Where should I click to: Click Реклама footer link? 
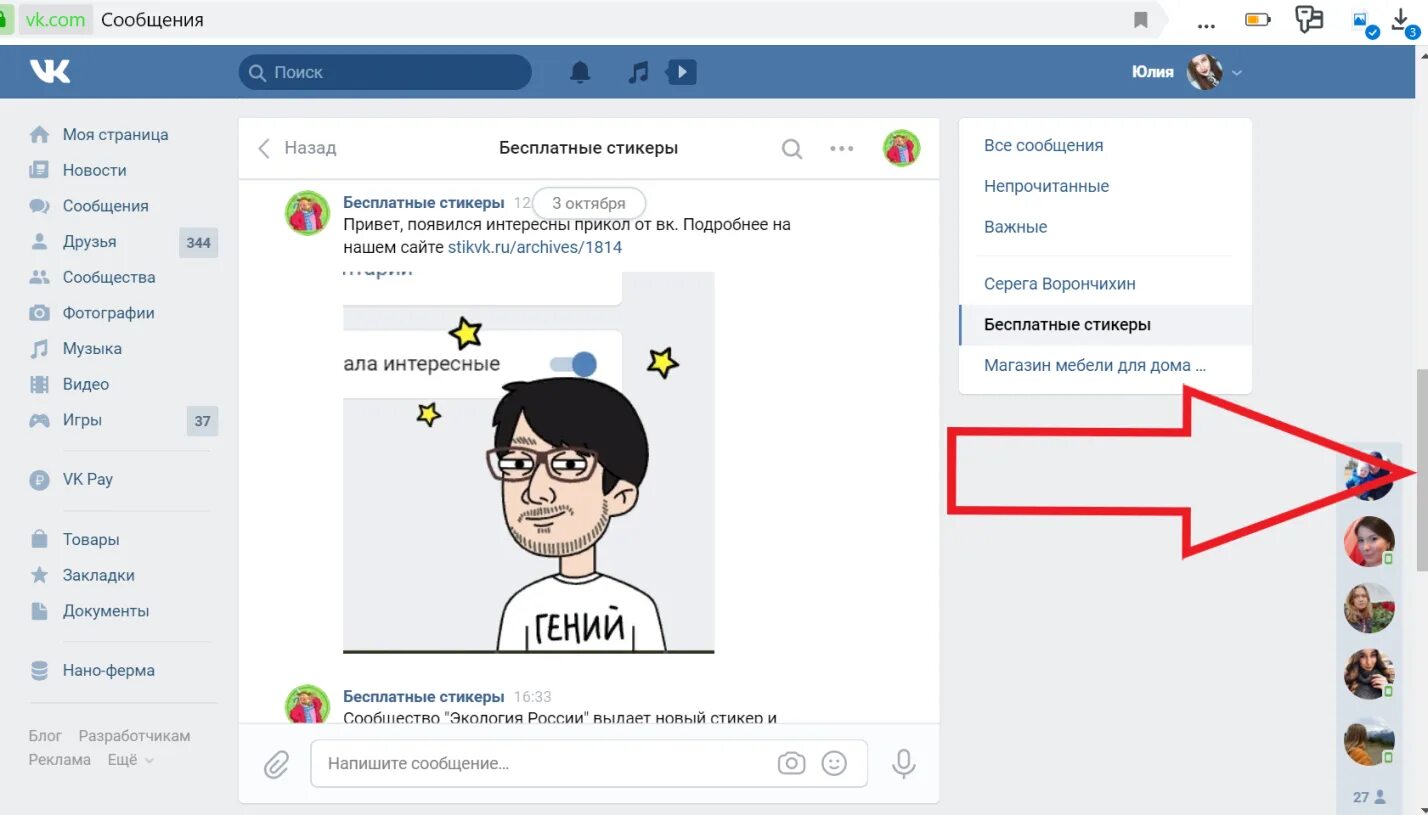(x=60, y=760)
